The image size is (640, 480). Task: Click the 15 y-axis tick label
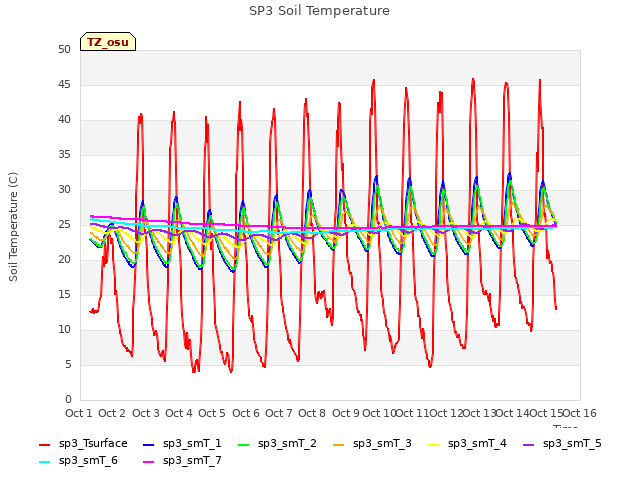pos(64,294)
